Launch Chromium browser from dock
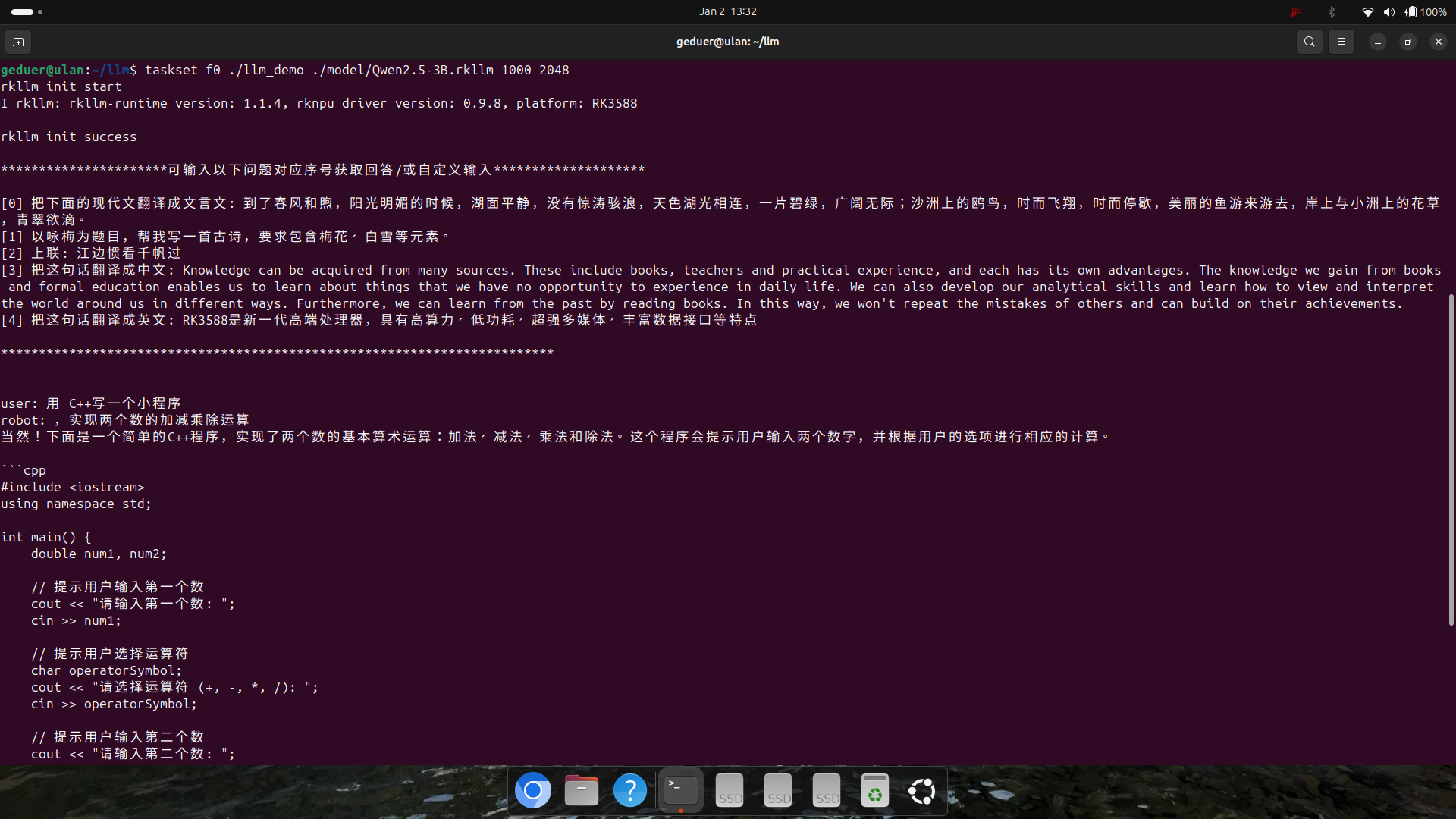The width and height of the screenshot is (1456, 819). point(533,791)
